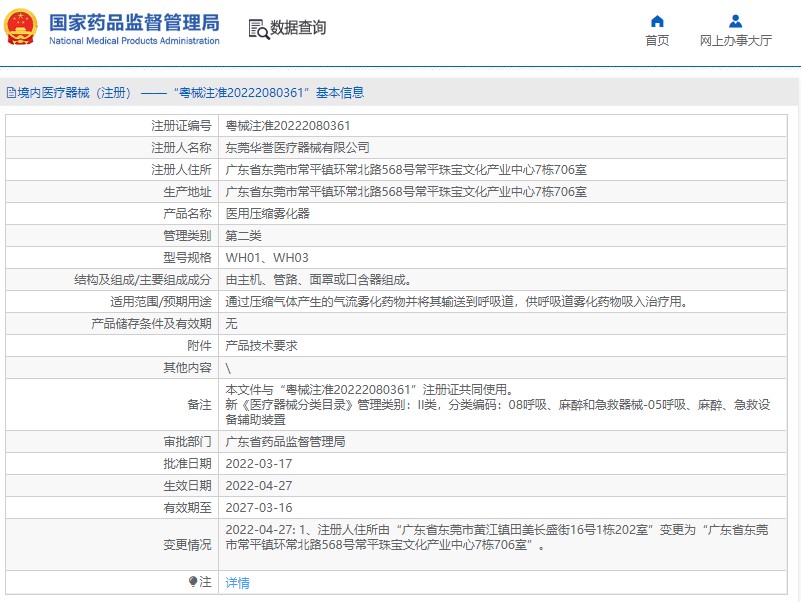Click the national emblem logo of NMPA

click(22, 29)
